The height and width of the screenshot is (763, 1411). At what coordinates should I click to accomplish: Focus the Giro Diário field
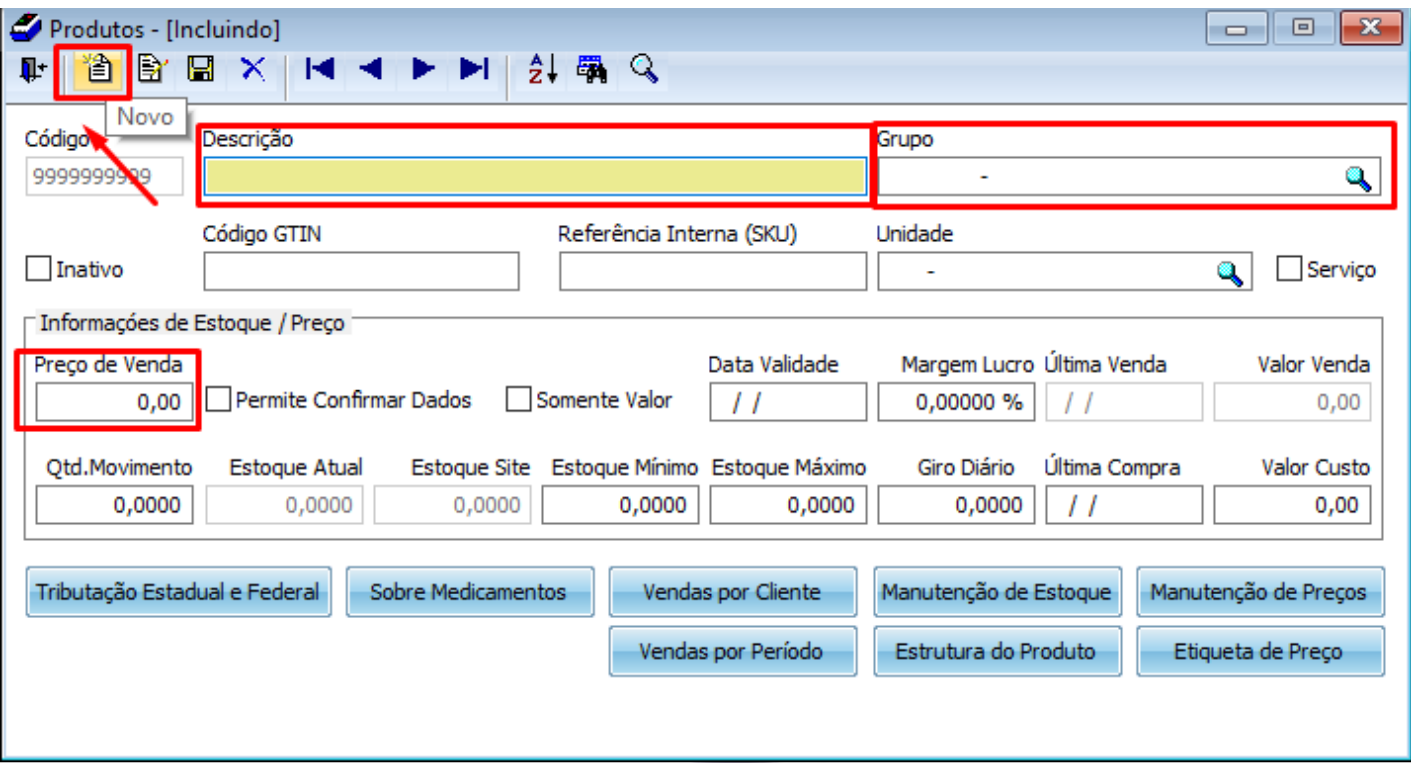click(956, 505)
